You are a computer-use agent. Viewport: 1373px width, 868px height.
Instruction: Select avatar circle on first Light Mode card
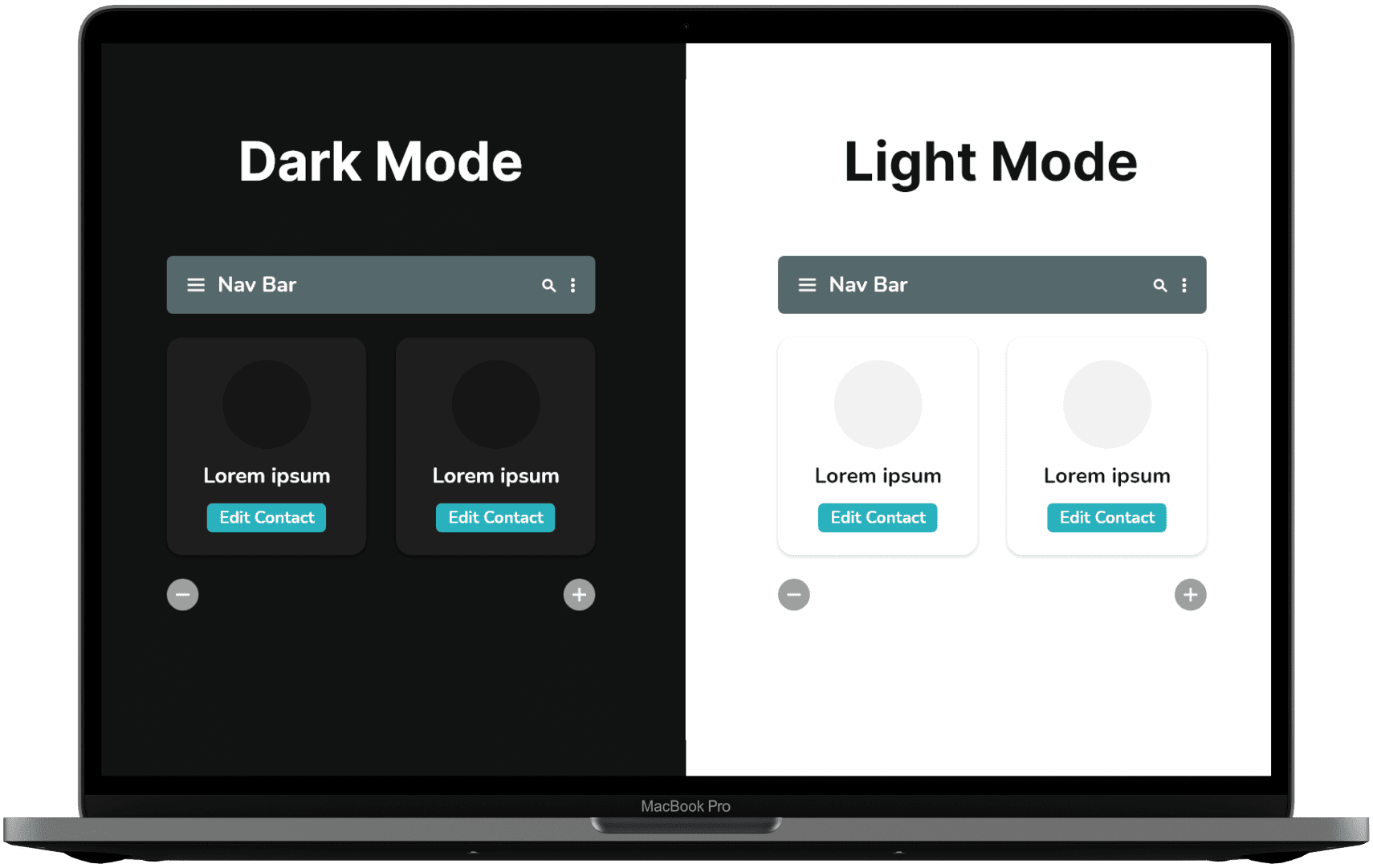pyautogui.click(x=878, y=404)
